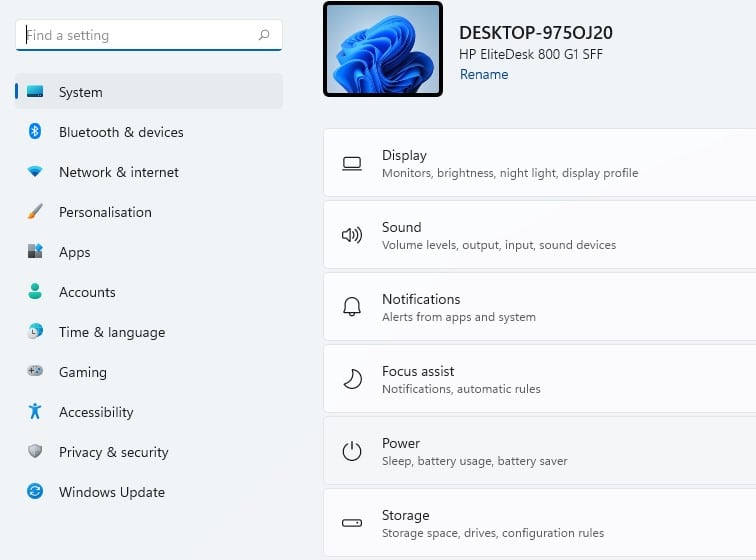Open the Power settings card

tap(540, 451)
